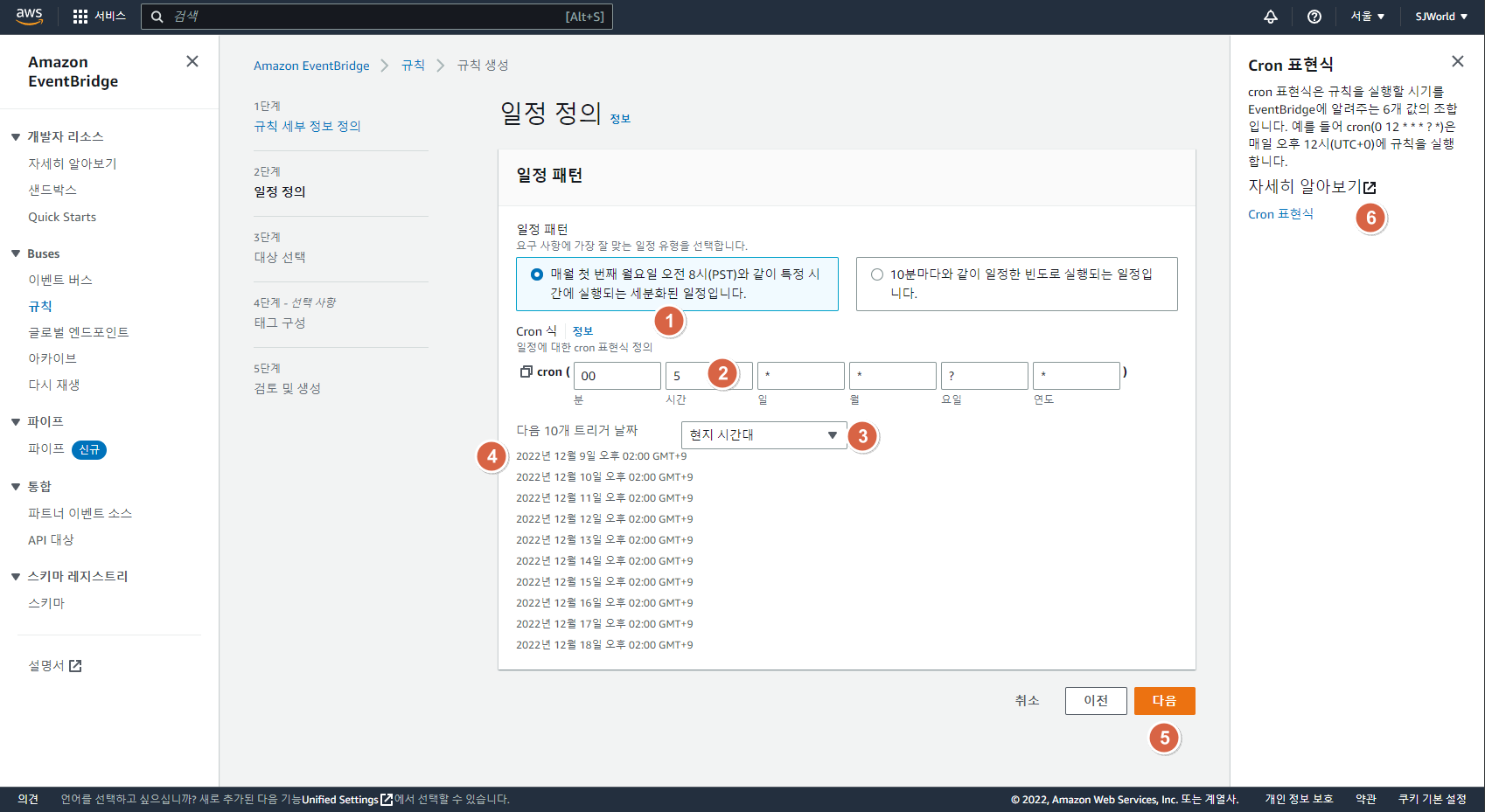Open 정보 link beside 일정 정의 heading
This screenshot has height=812, width=1485.
(620, 119)
